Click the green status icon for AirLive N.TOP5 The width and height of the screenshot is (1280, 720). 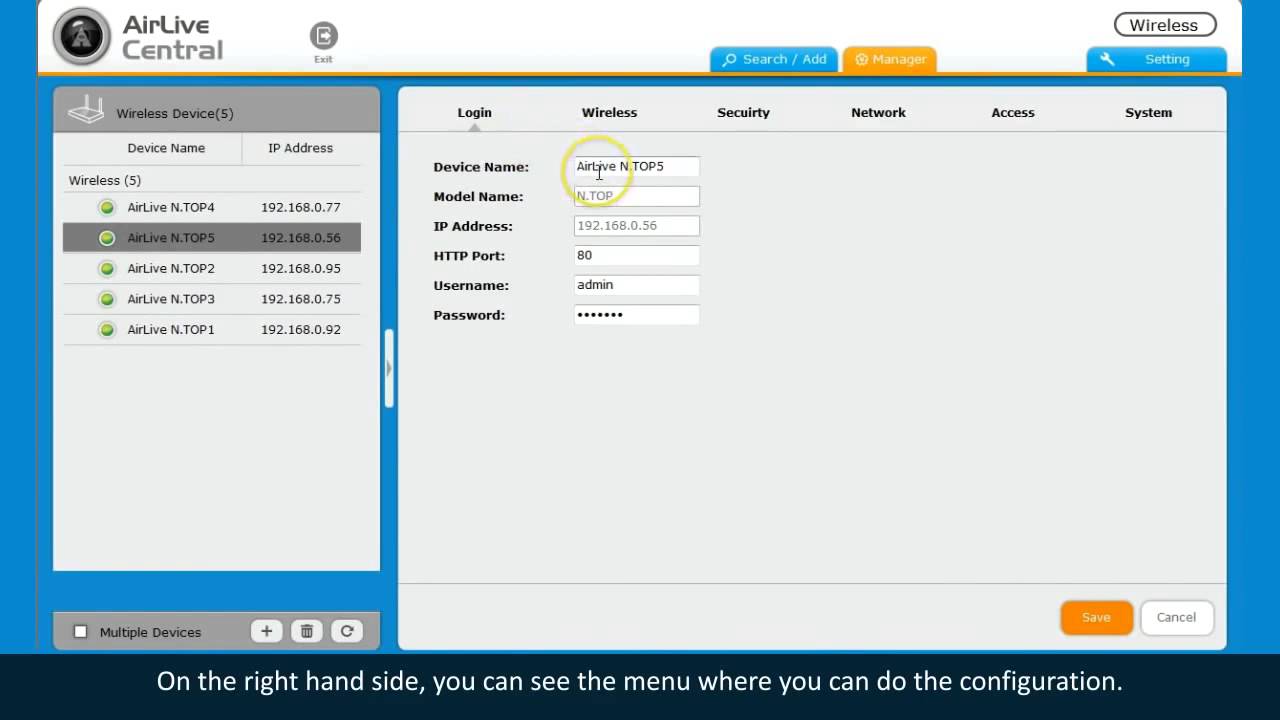pos(107,238)
